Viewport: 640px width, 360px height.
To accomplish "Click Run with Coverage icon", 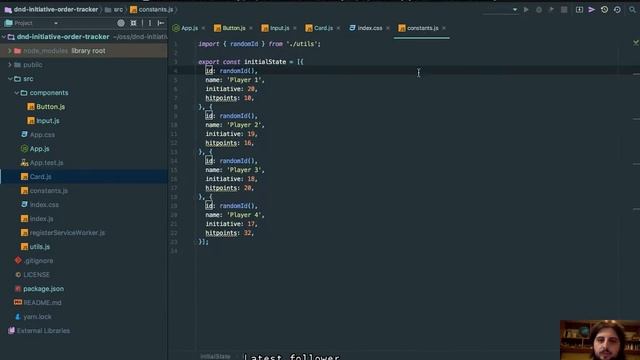I will [x=551, y=9].
